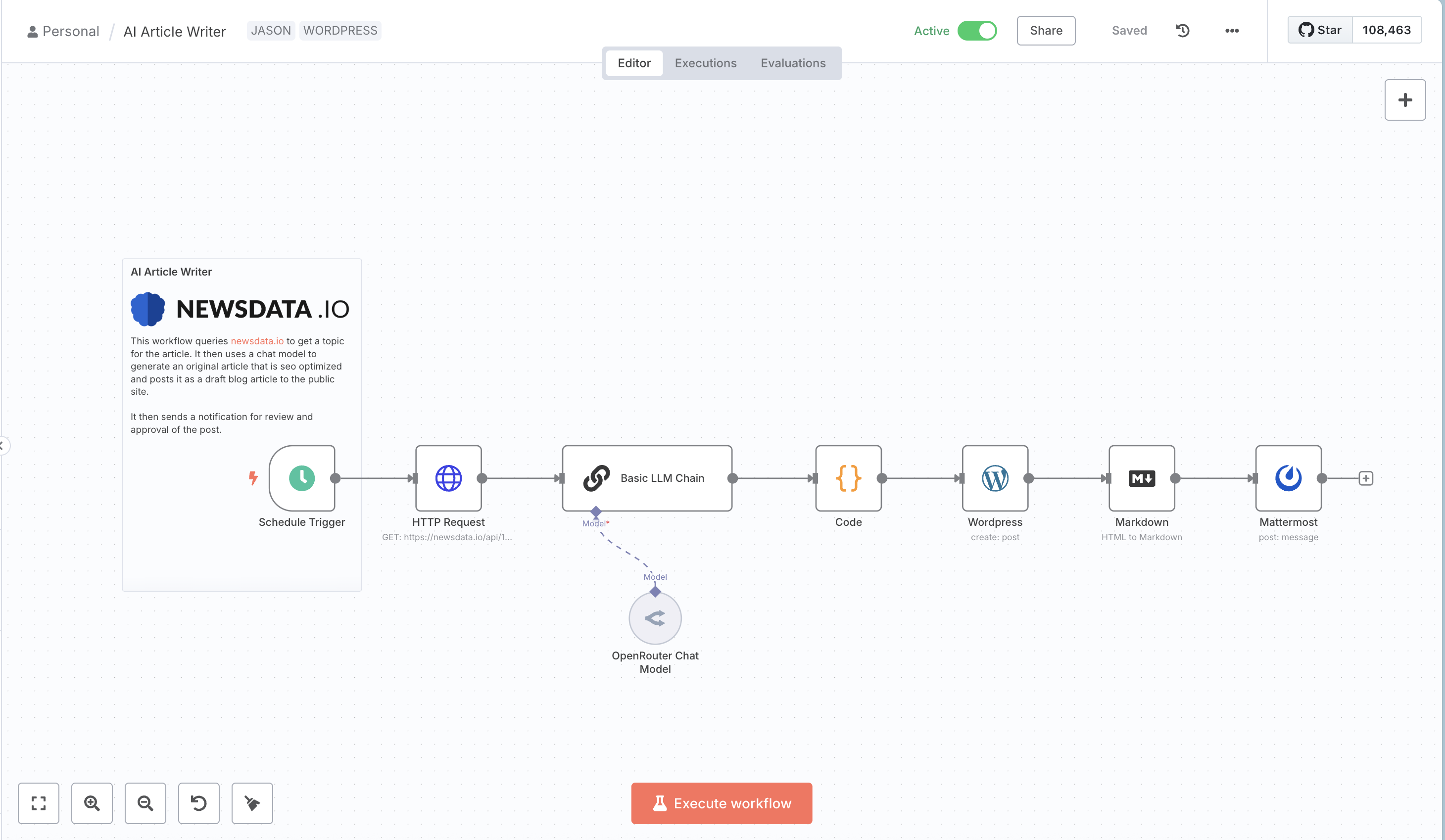Select the Wordpress create post node
1445x840 pixels.
tap(995, 479)
